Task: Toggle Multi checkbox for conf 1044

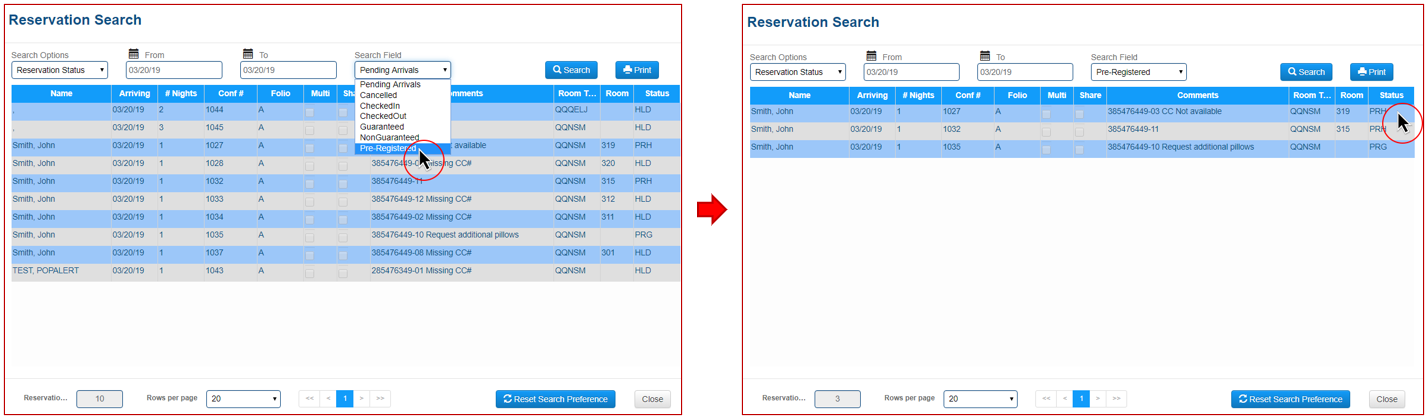Action: pos(310,110)
